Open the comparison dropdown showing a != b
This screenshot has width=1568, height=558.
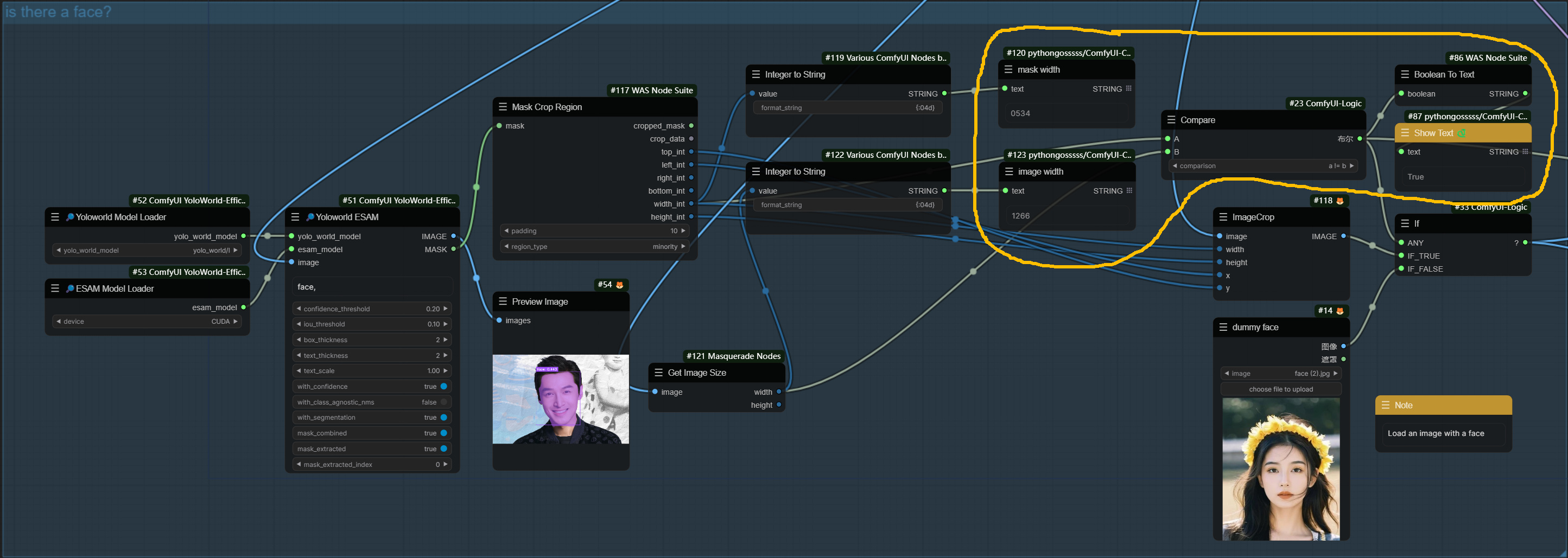click(x=1263, y=165)
